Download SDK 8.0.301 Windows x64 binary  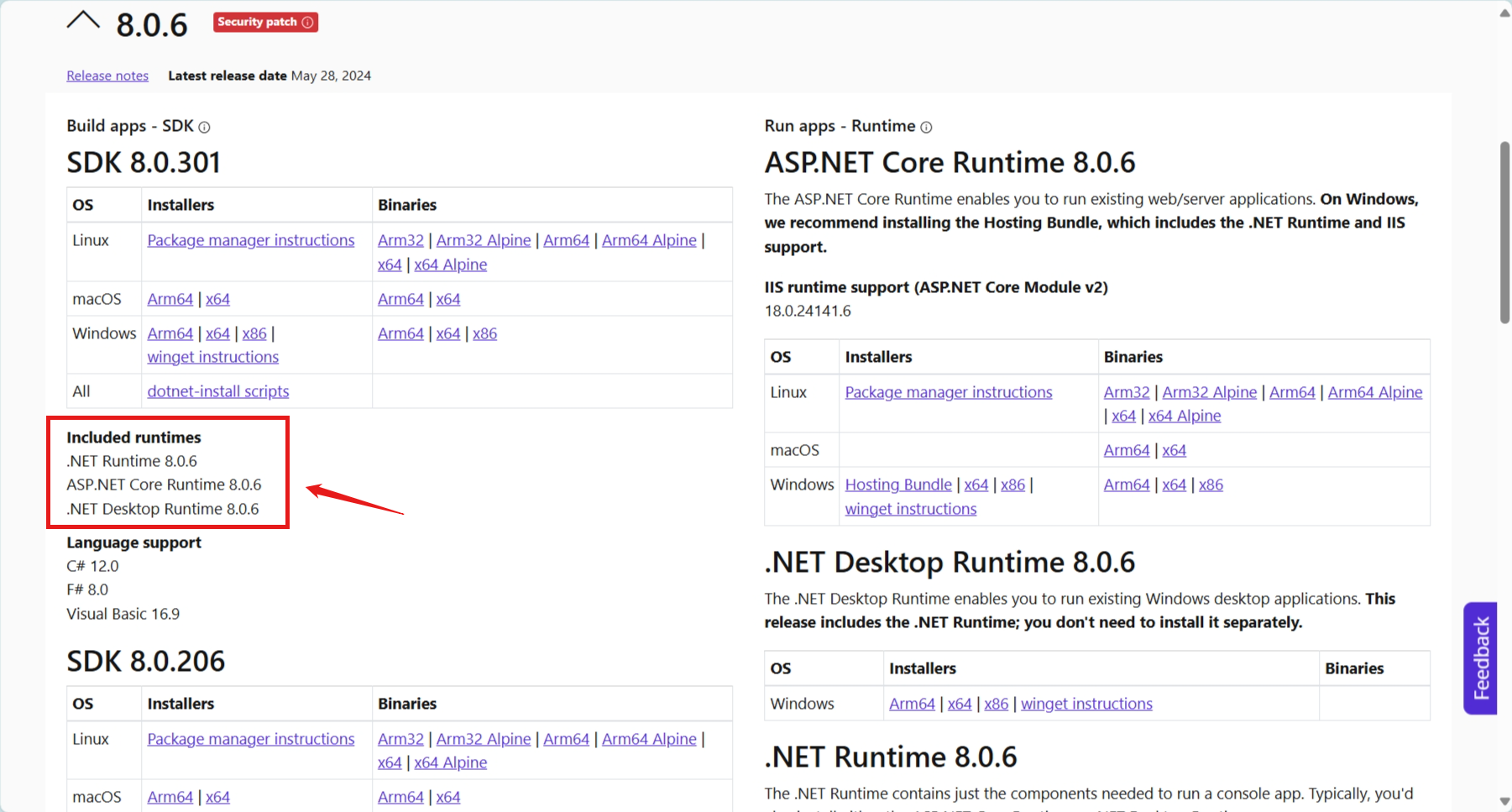pos(448,333)
